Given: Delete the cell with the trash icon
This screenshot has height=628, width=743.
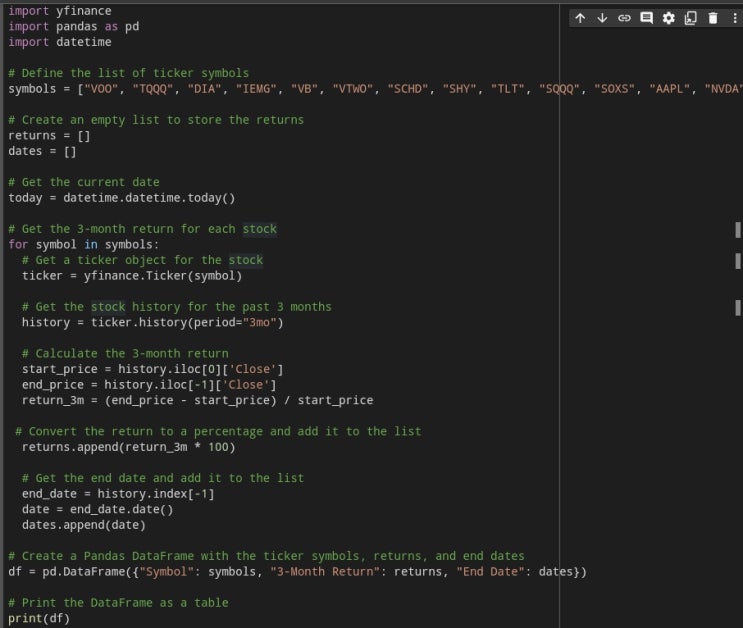Looking at the screenshot, I should (x=713, y=18).
